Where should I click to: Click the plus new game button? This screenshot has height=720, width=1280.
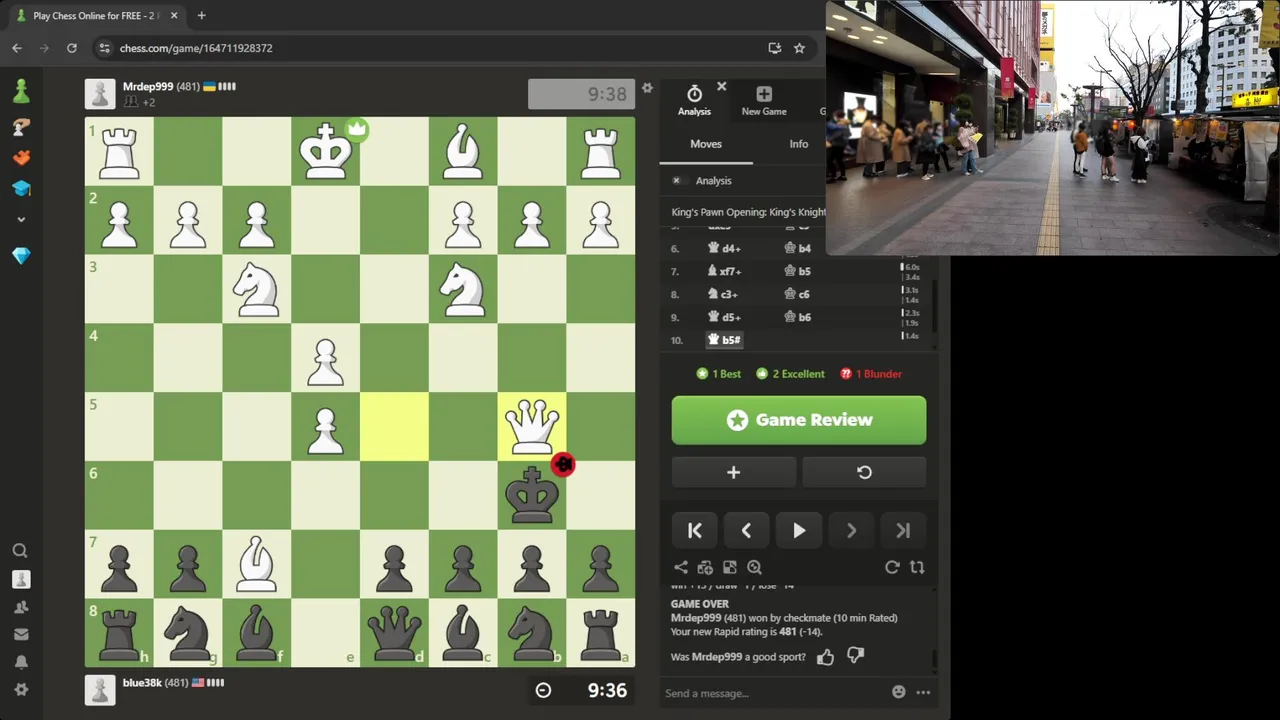tap(733, 472)
